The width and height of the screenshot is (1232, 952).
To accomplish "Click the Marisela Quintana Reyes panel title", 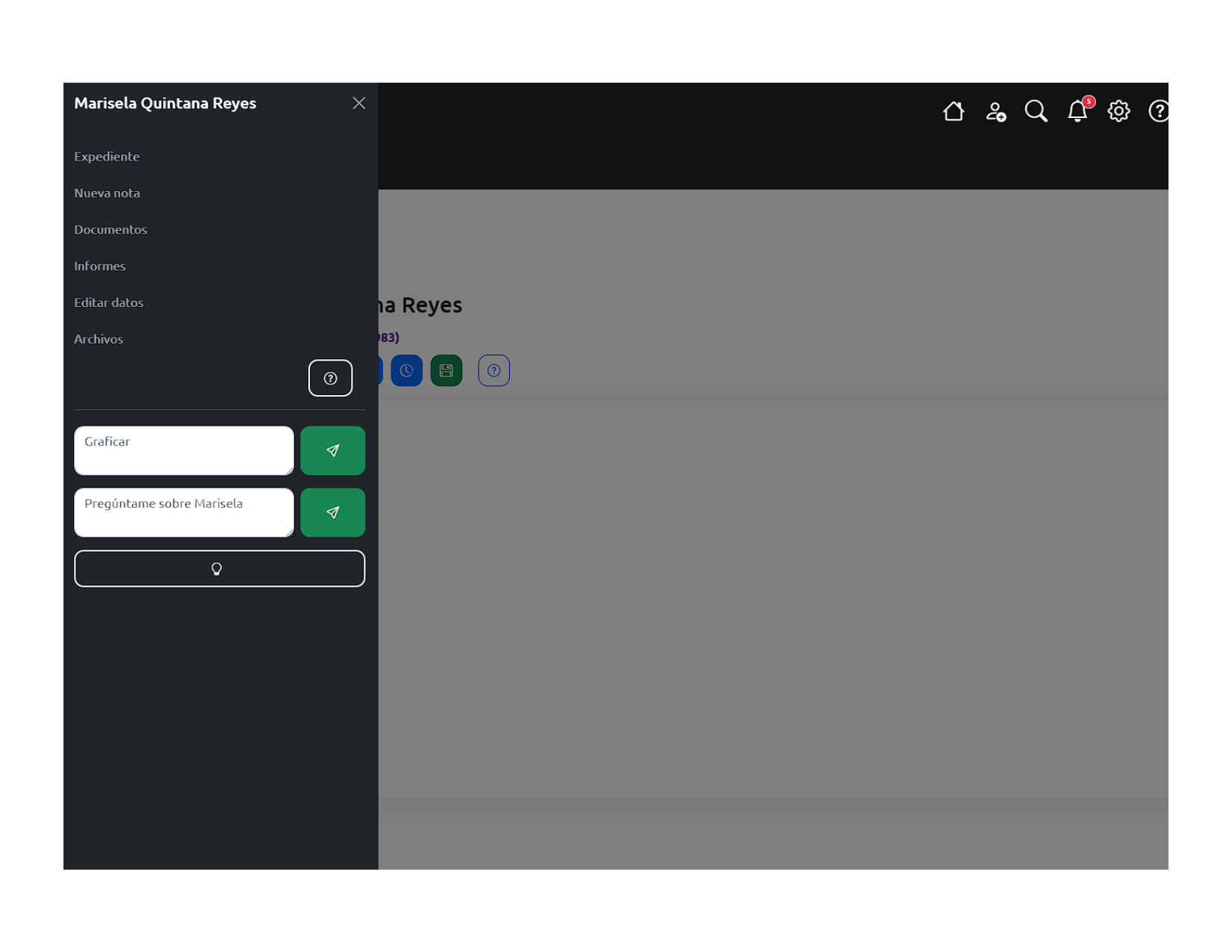I will 165,103.
